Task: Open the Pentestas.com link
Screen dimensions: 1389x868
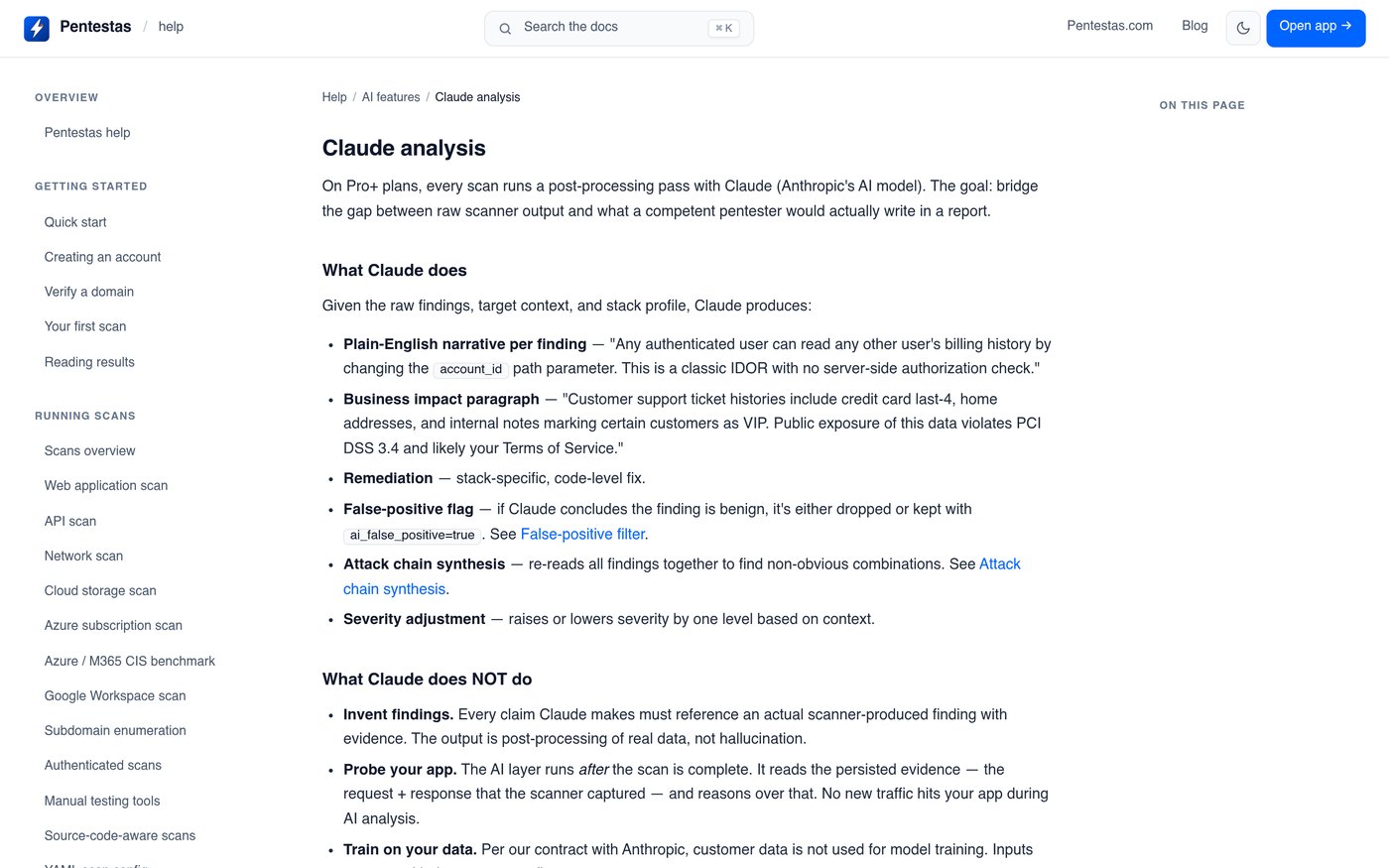Action: (1109, 26)
